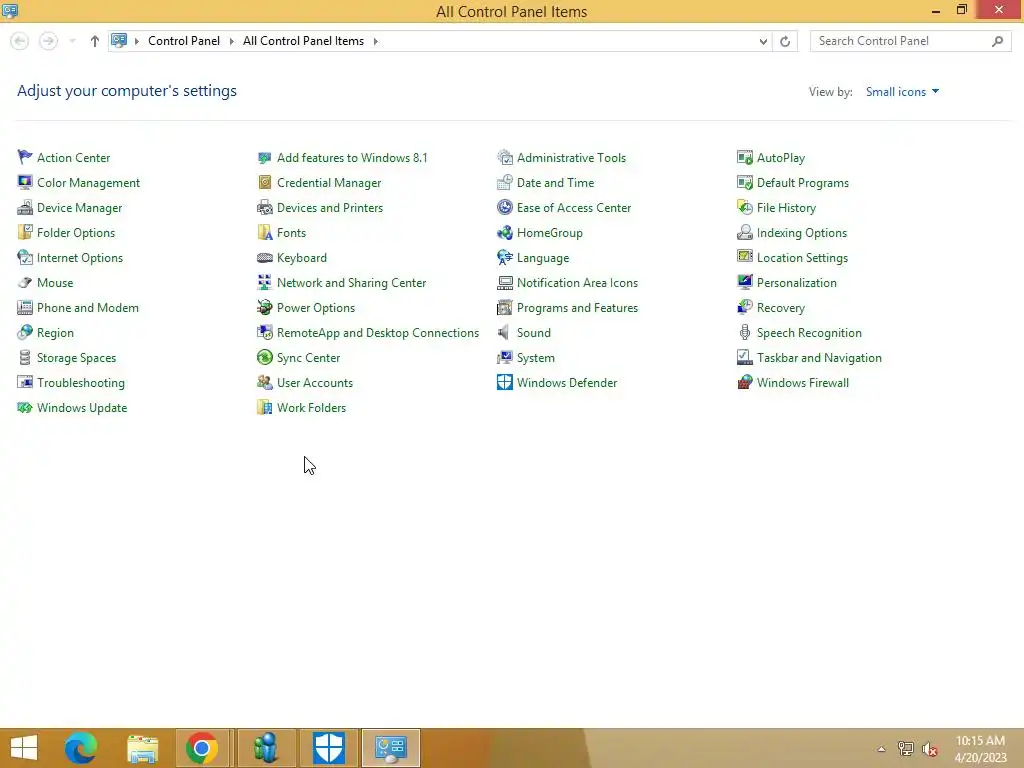Viewport: 1024px width, 768px height.
Task: Open the taskbar clock and date
Action: [x=980, y=749]
